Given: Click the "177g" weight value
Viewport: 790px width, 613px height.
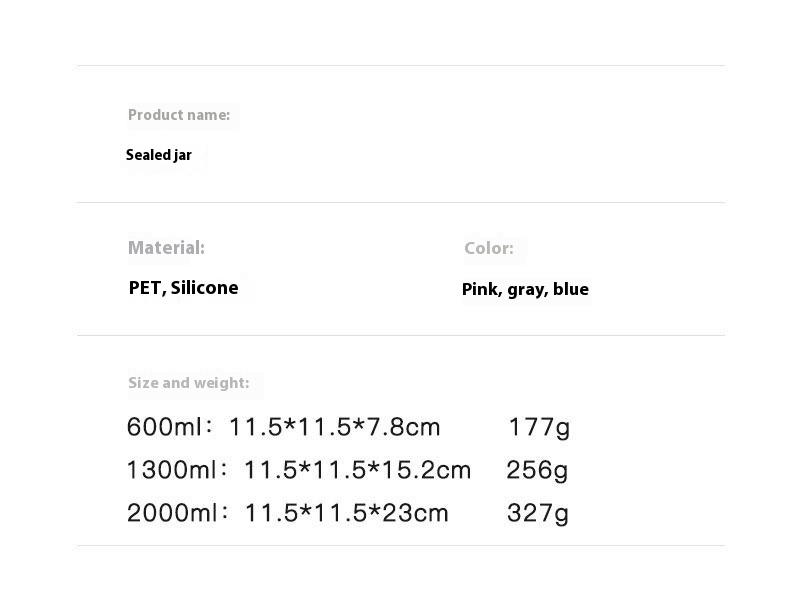Looking at the screenshot, I should coord(539,428).
